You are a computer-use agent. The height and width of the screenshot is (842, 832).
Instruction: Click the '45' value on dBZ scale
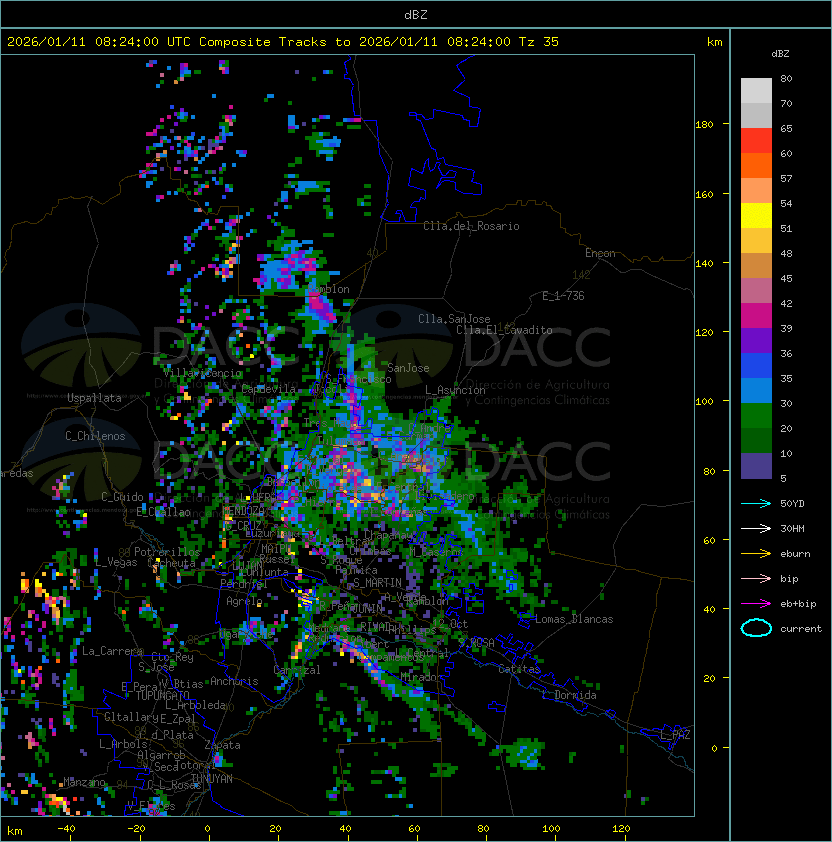click(x=786, y=278)
